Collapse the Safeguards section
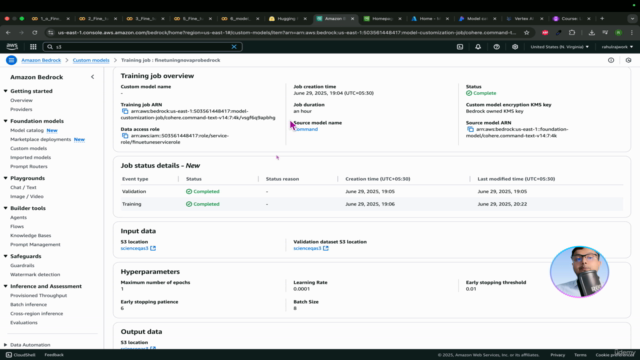 pyautogui.click(x=6, y=256)
